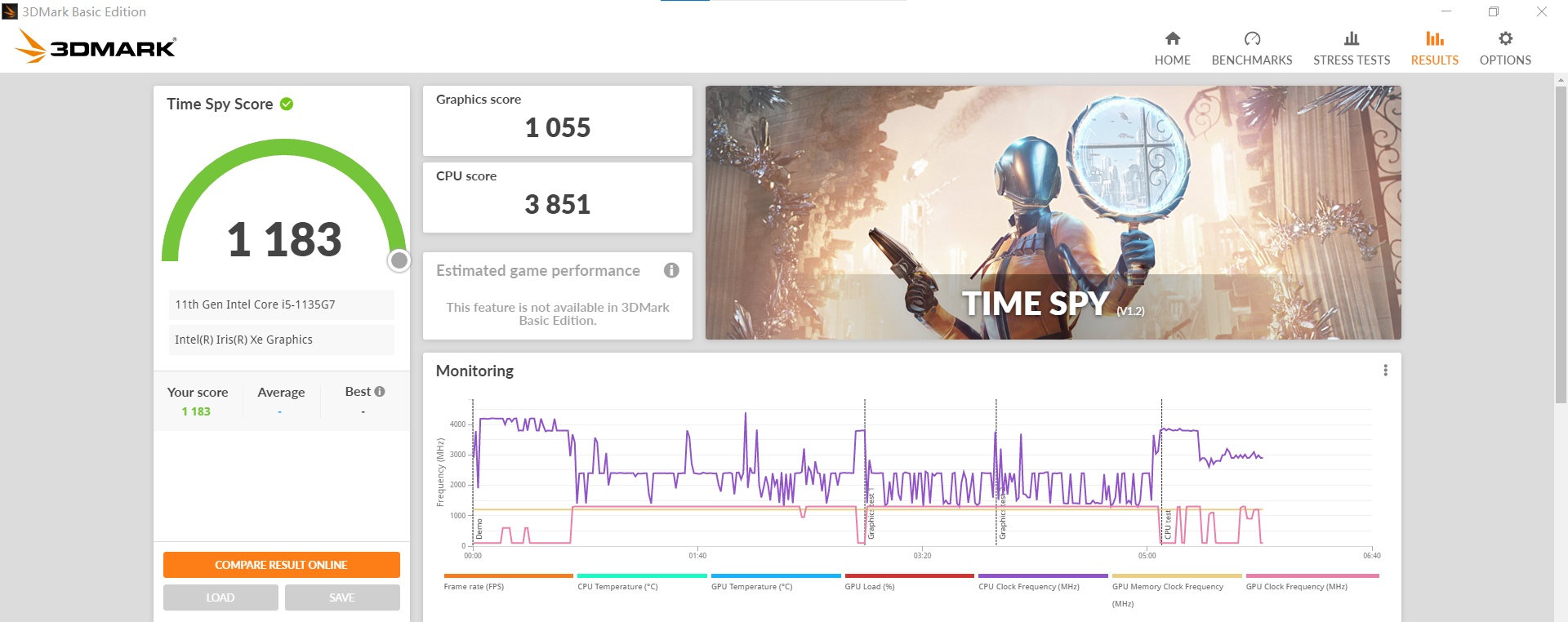The image size is (1568, 622).
Task: Click the info icon next to Best
Action: 380,392
